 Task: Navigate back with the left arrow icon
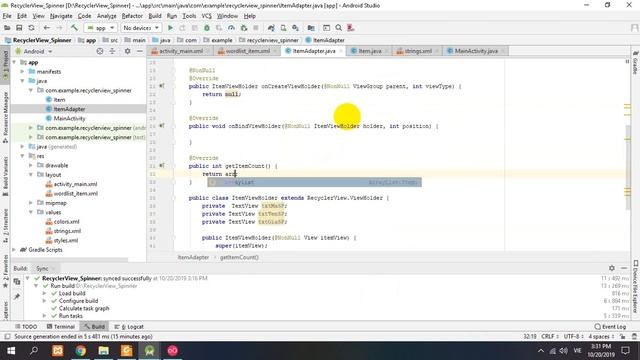click(47, 28)
